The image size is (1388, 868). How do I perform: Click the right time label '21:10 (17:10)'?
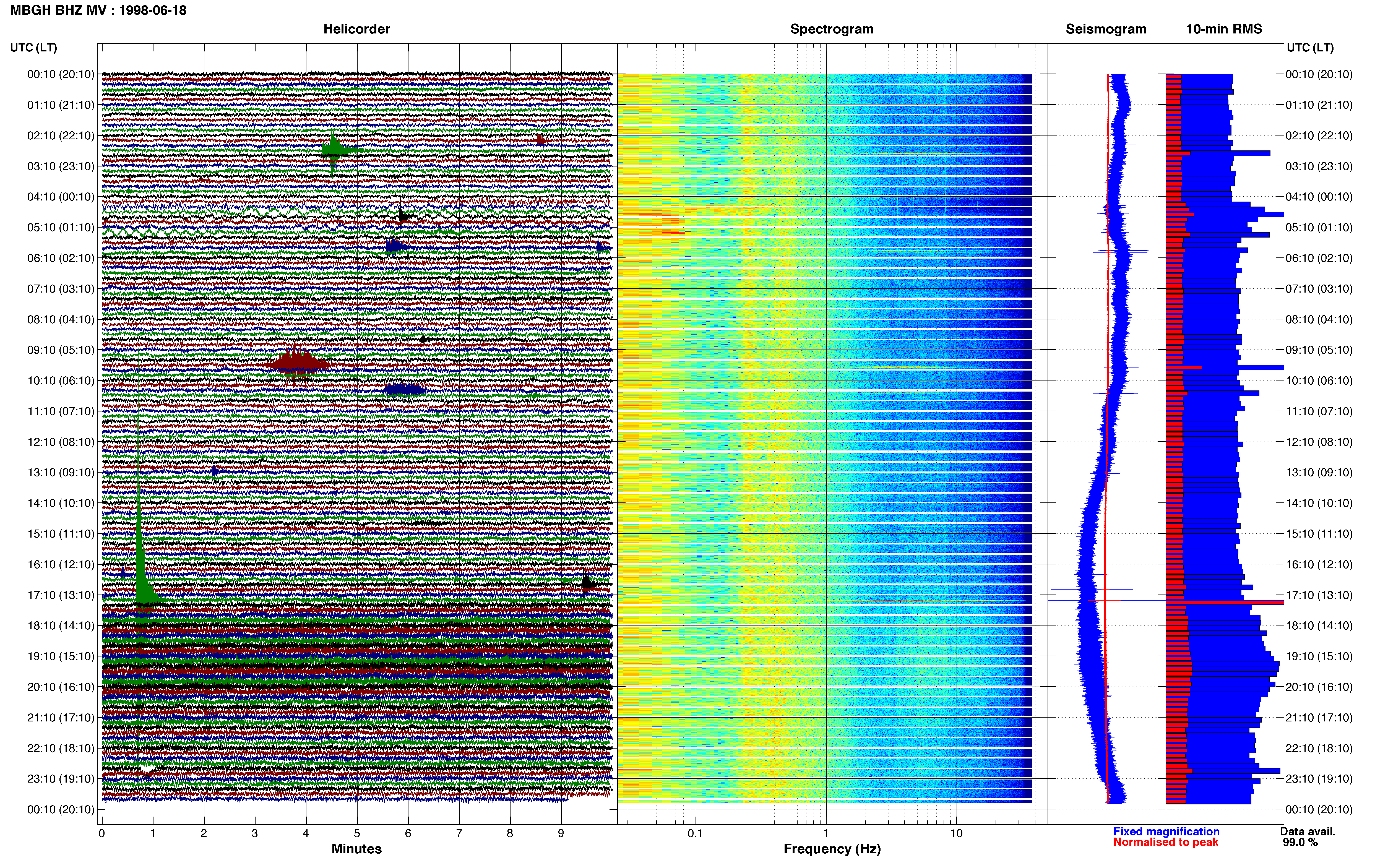coord(1319,718)
